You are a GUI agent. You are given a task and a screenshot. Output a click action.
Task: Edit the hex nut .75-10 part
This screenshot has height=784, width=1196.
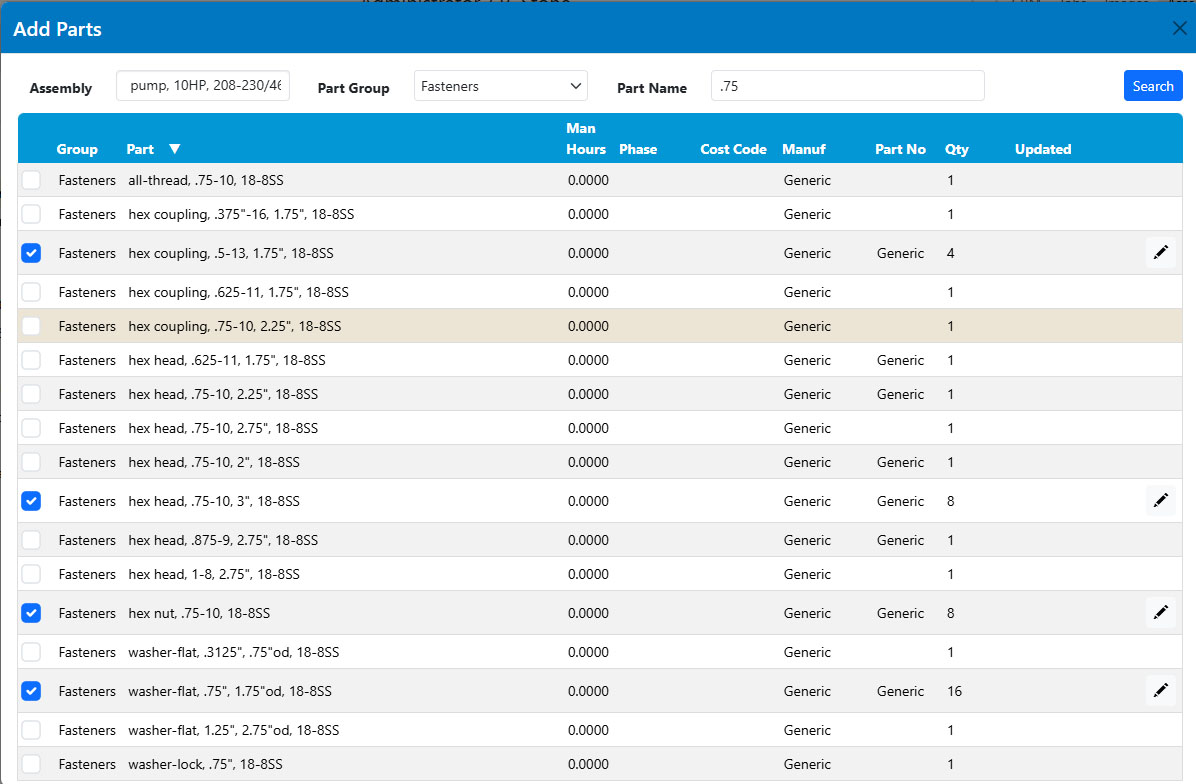[1160, 613]
